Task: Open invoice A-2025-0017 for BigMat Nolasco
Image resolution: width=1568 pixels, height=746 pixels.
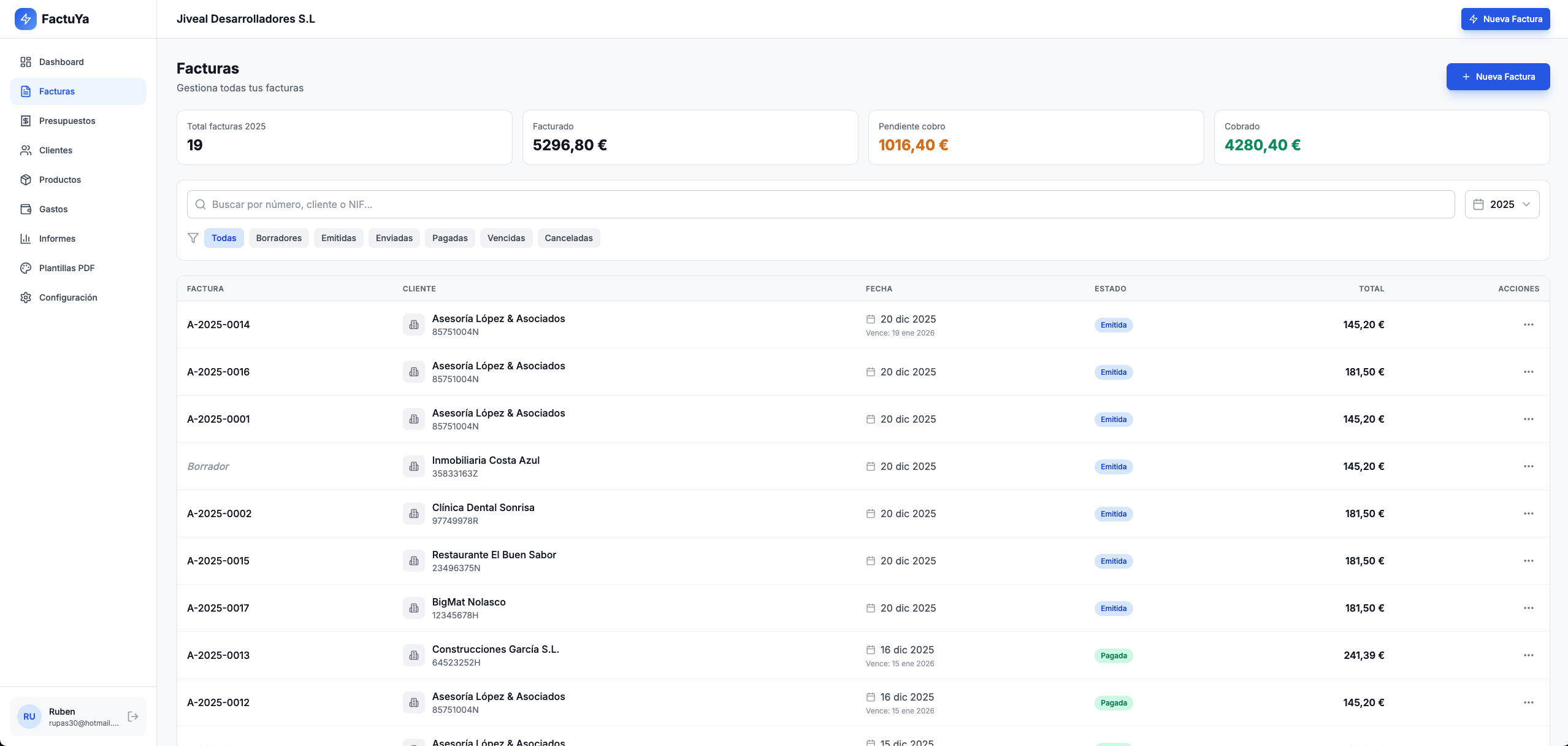Action: (218, 608)
